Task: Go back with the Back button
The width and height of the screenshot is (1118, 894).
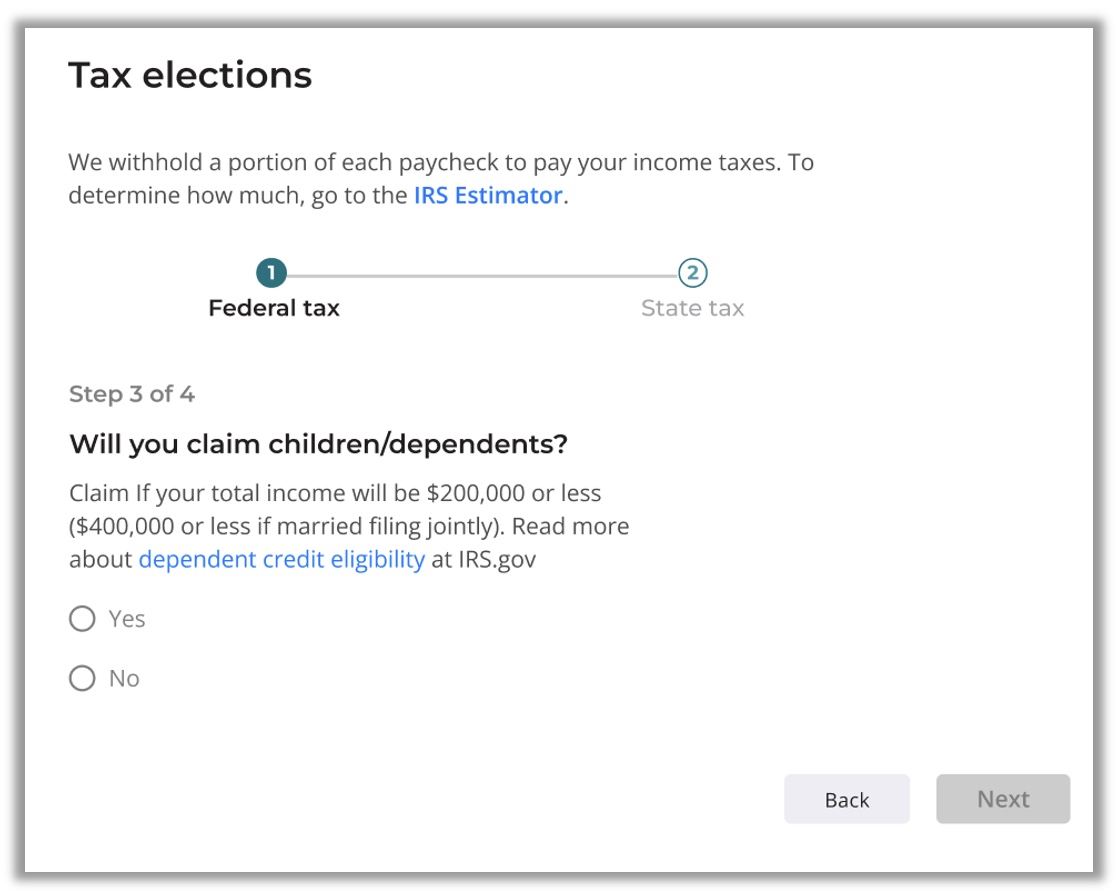Action: pos(846,799)
